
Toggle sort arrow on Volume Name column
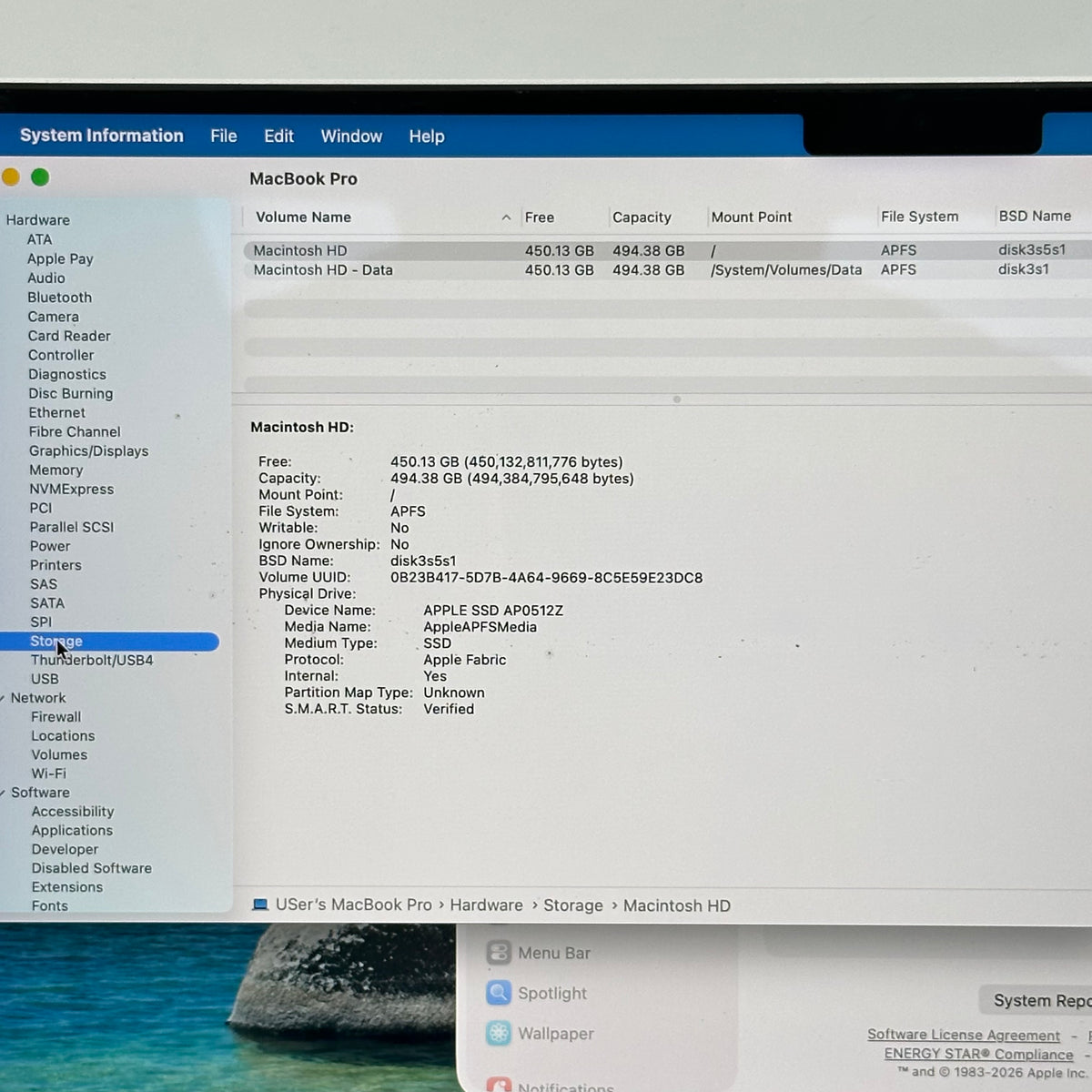click(x=506, y=217)
